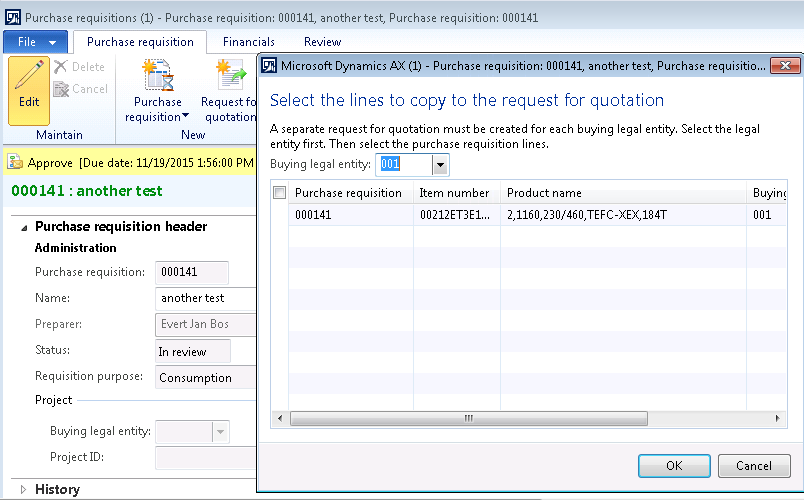Expand the History section
Viewport: 804px width, 500px height.
22,490
